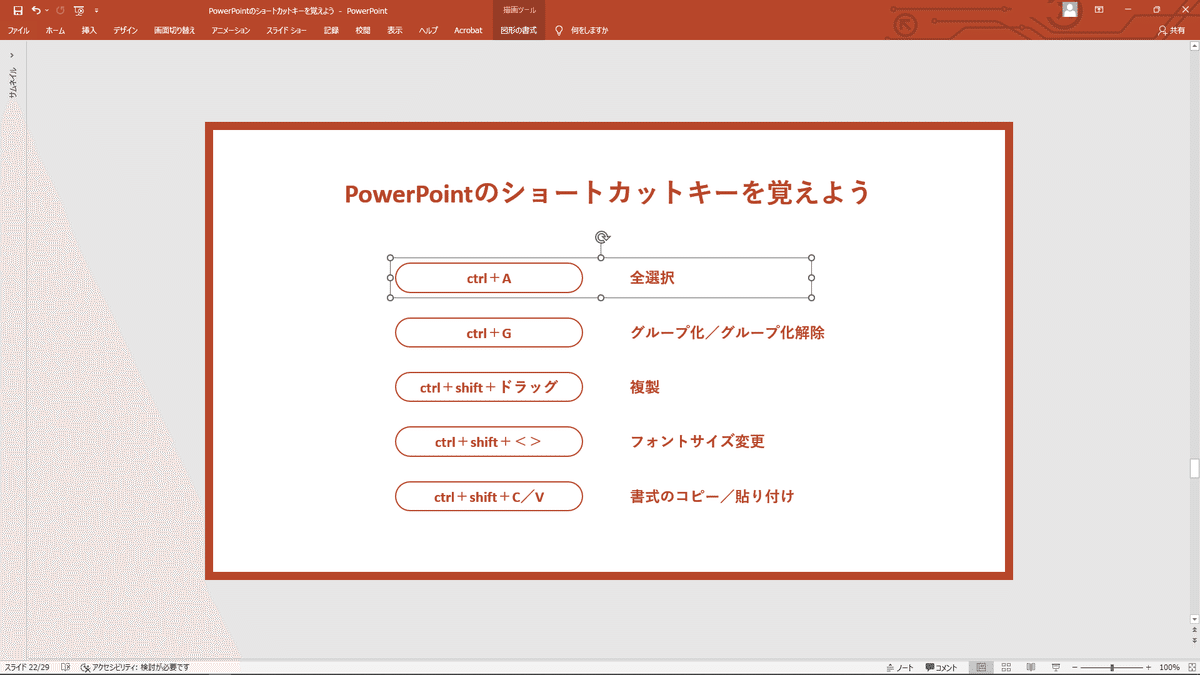Viewport: 1200px width, 675px height.
Task: Expand the サムネイル pane chevron
Action: click(x=12, y=55)
